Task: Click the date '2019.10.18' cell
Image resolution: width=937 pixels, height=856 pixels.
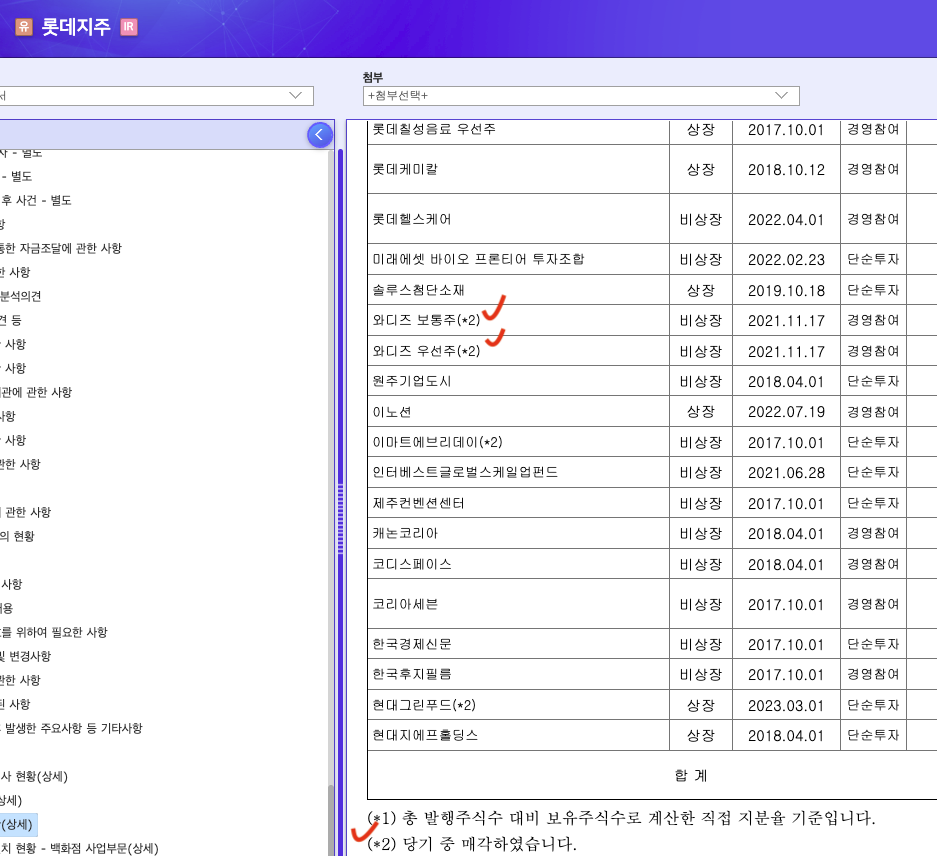Action: (x=786, y=291)
